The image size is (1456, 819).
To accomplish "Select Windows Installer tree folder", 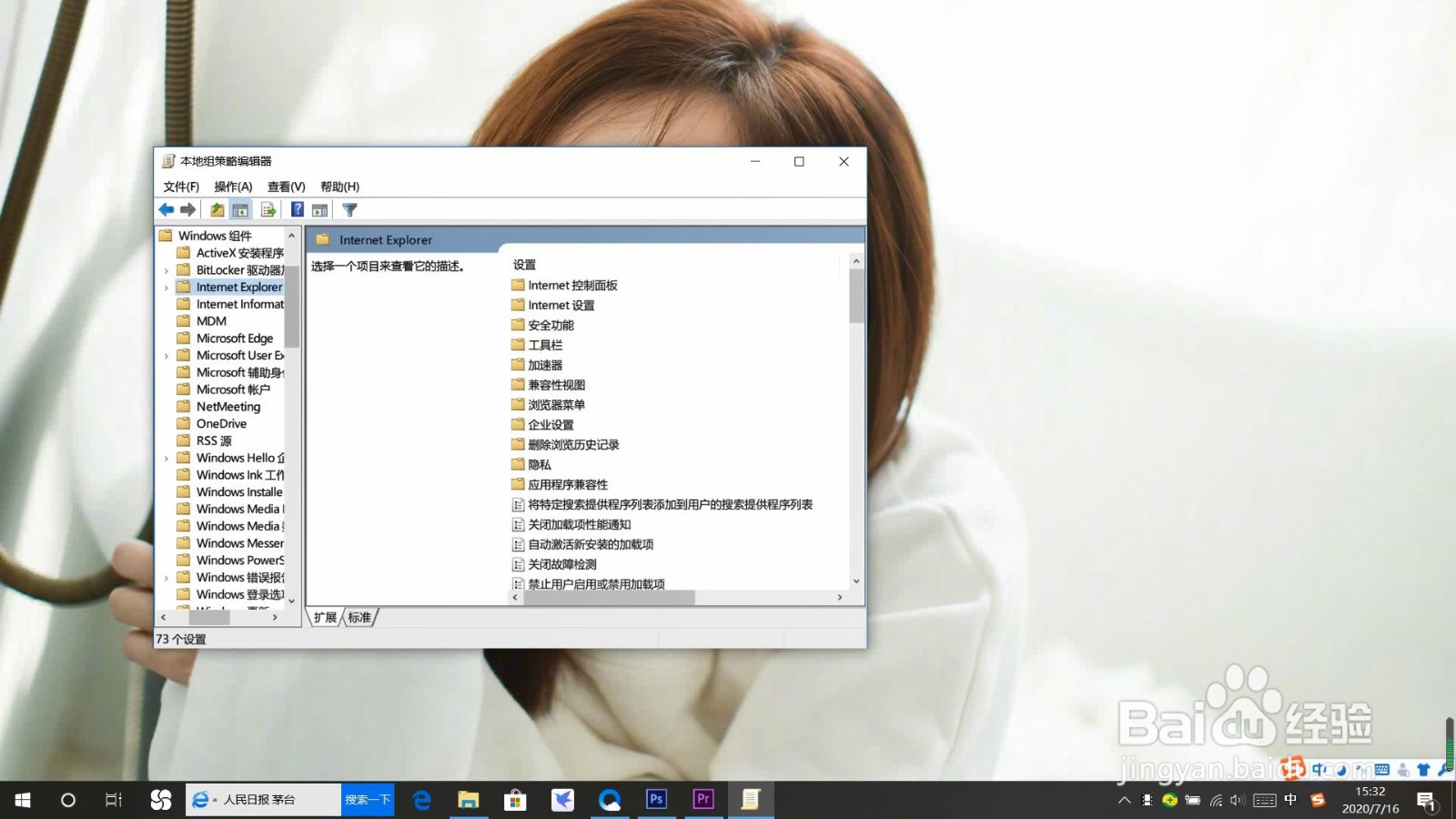I will click(x=230, y=492).
